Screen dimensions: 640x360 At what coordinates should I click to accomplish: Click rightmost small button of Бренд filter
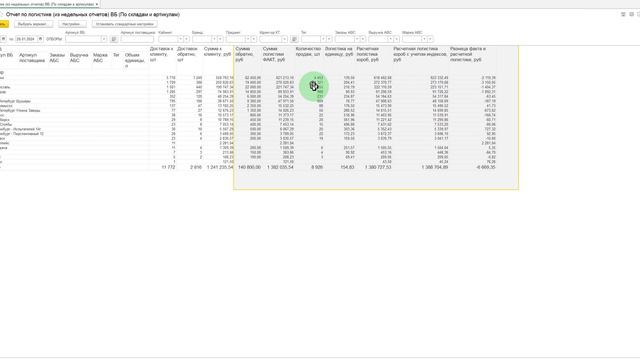click(x=220, y=39)
